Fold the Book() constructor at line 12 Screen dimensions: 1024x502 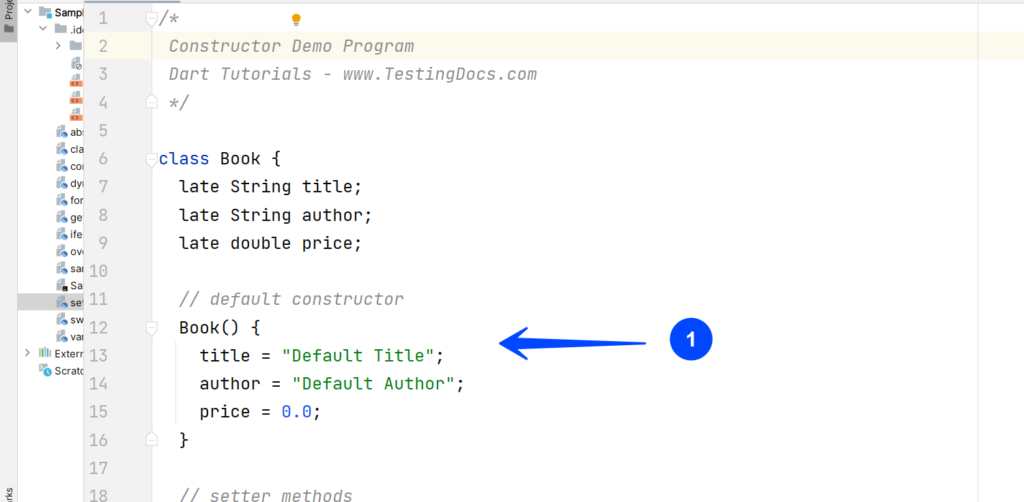(151, 327)
